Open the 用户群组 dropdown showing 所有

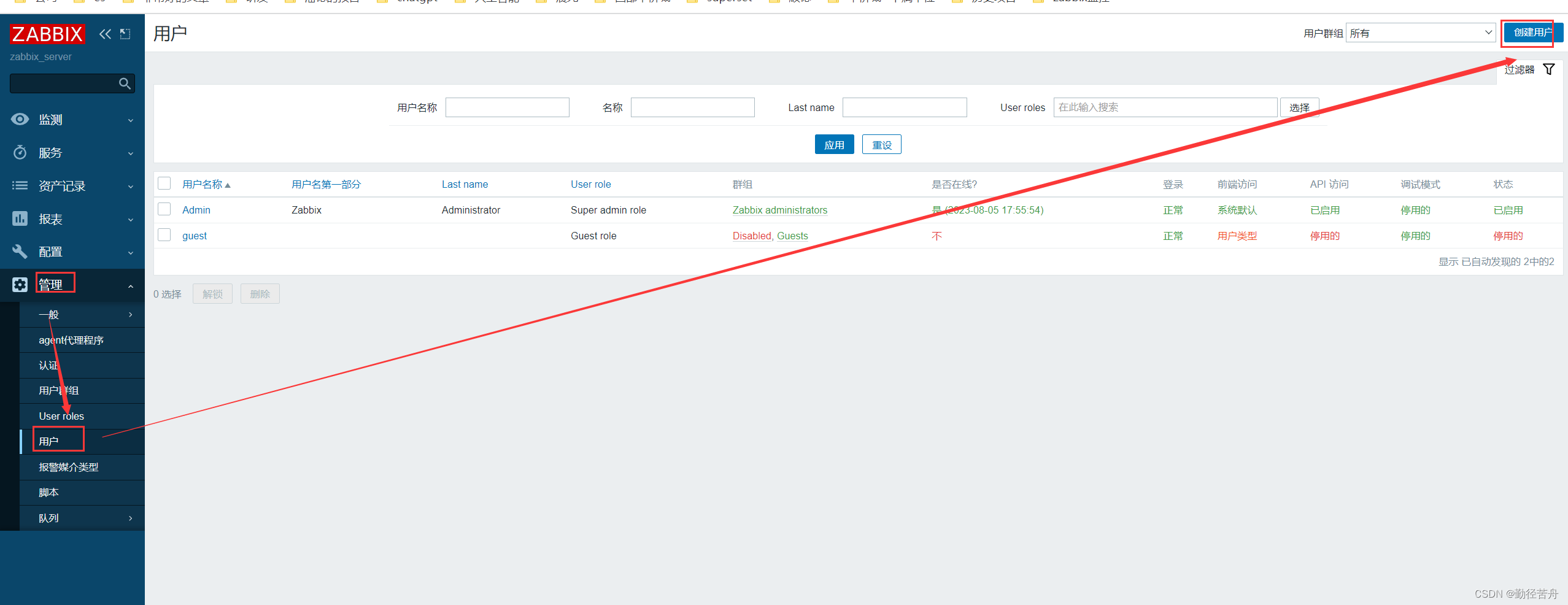[1421, 33]
